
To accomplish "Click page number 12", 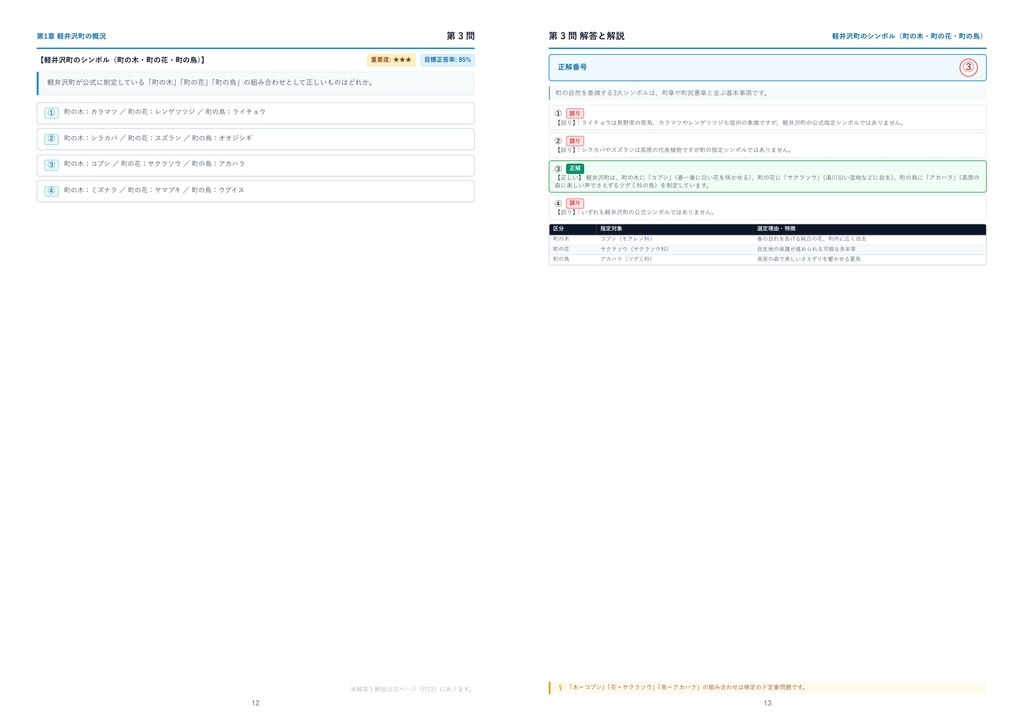I will pos(255,703).
